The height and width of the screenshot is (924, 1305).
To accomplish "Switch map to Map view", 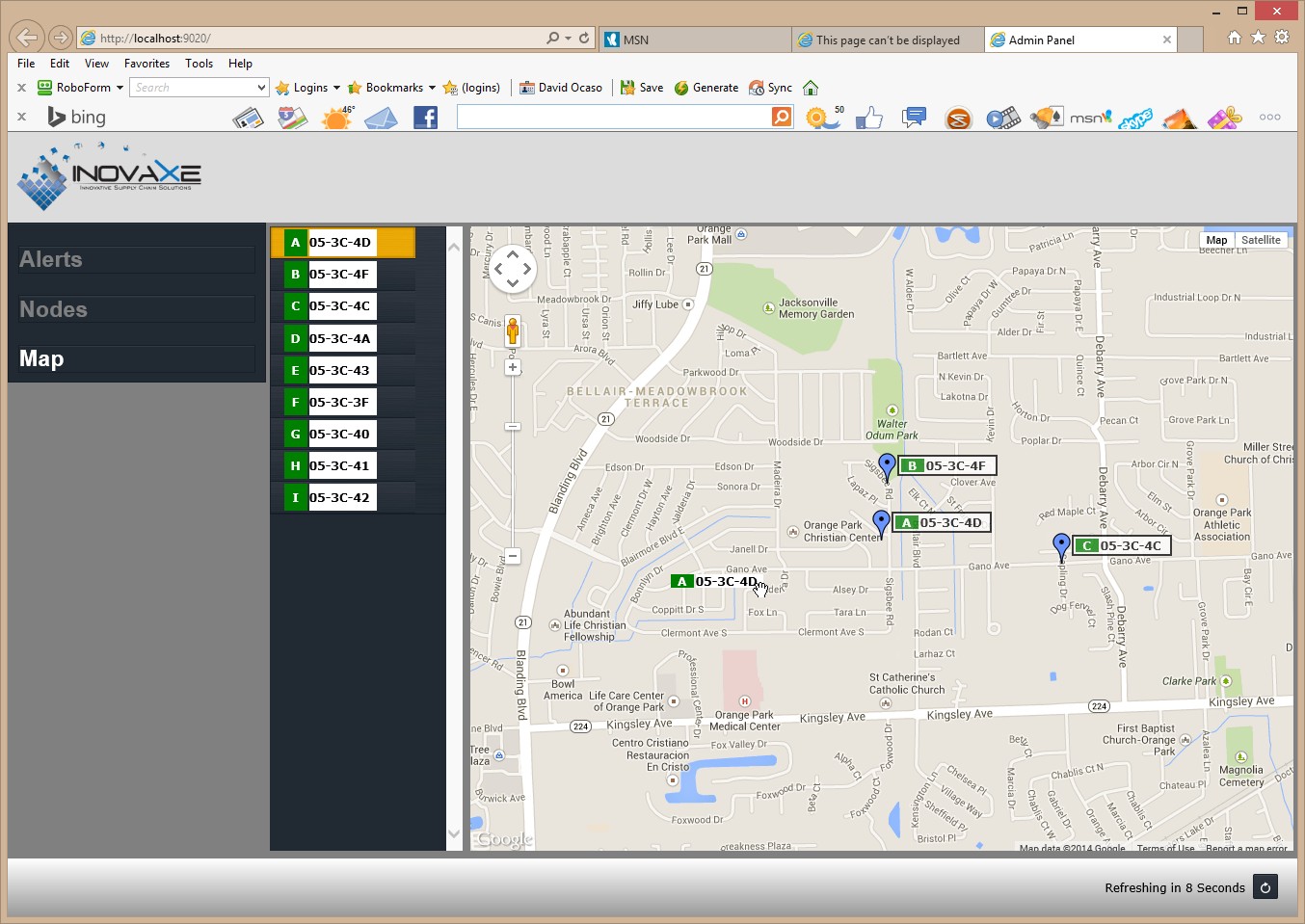I will (1216, 240).
